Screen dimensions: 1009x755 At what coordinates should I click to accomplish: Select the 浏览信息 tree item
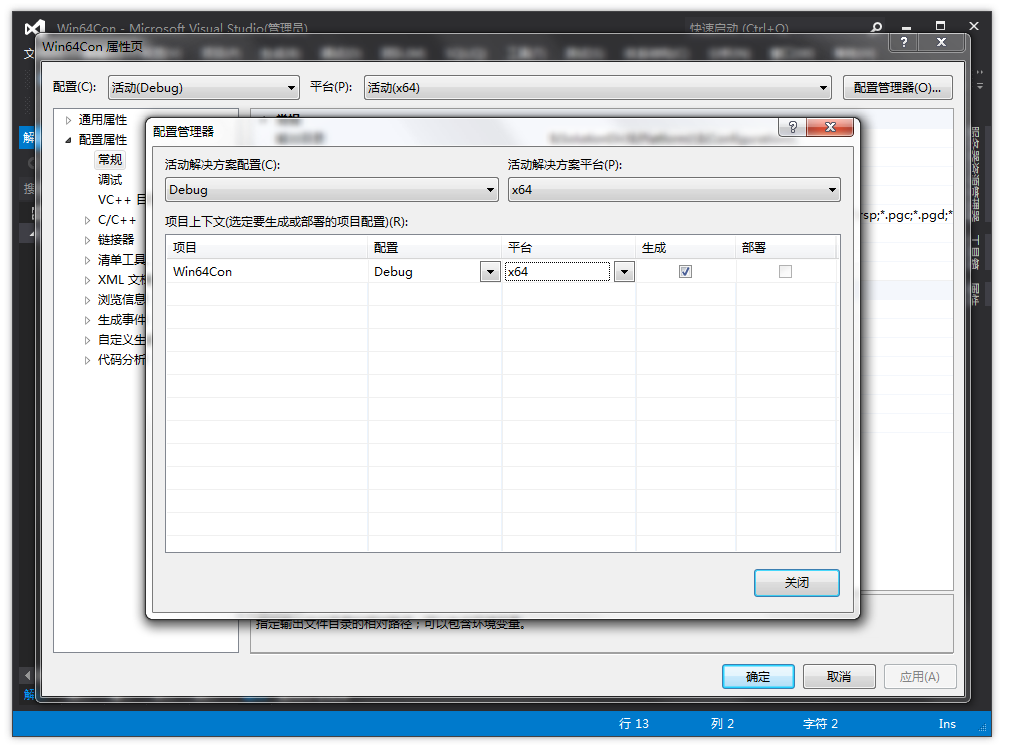[x=122, y=300]
